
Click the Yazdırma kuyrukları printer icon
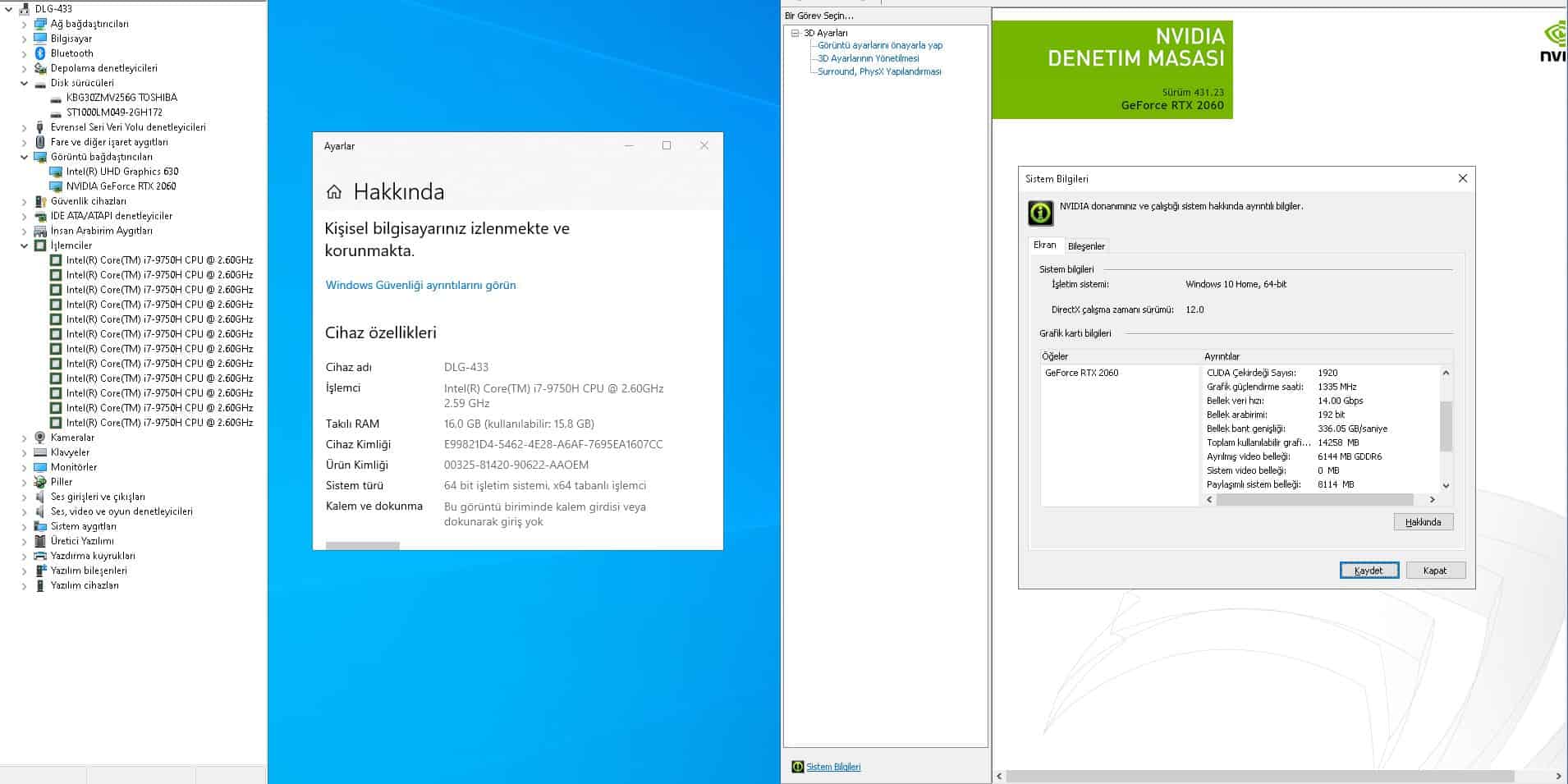pos(40,556)
